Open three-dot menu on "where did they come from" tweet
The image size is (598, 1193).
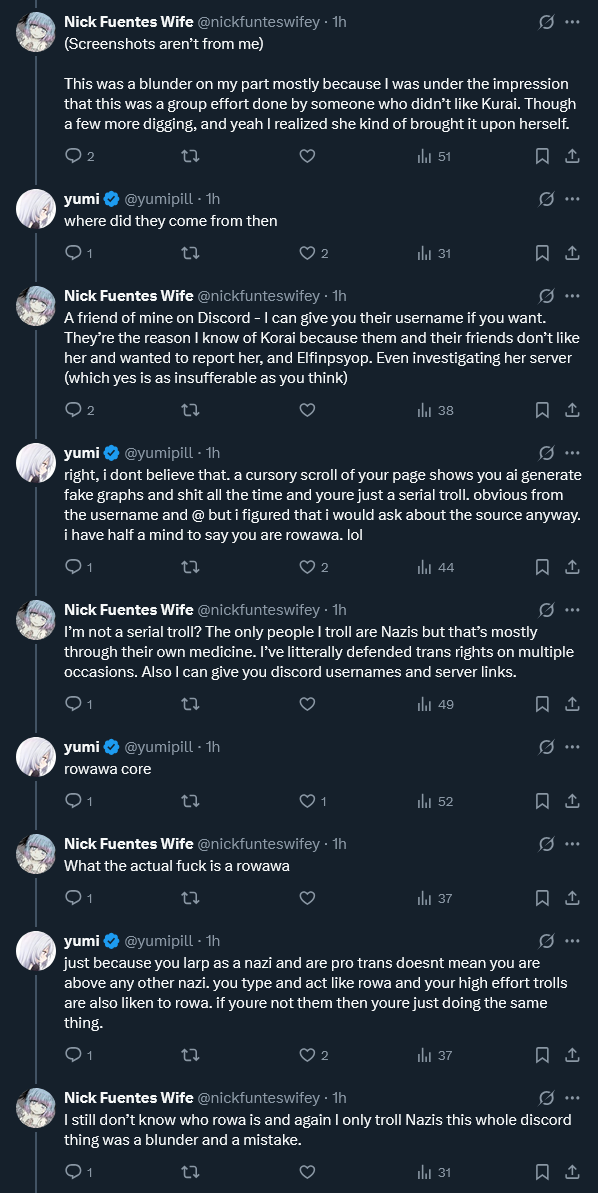[x=573, y=199]
